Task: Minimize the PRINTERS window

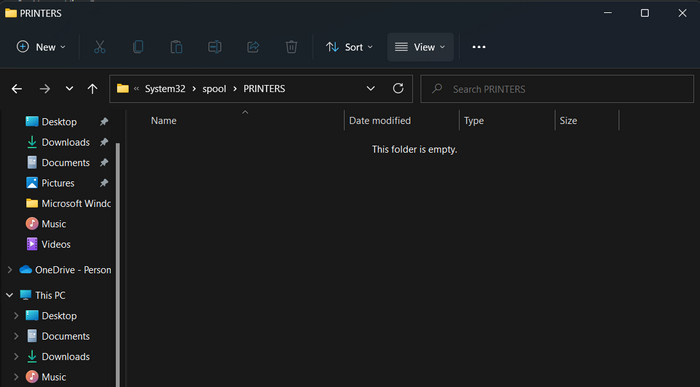Action: pyautogui.click(x=608, y=13)
